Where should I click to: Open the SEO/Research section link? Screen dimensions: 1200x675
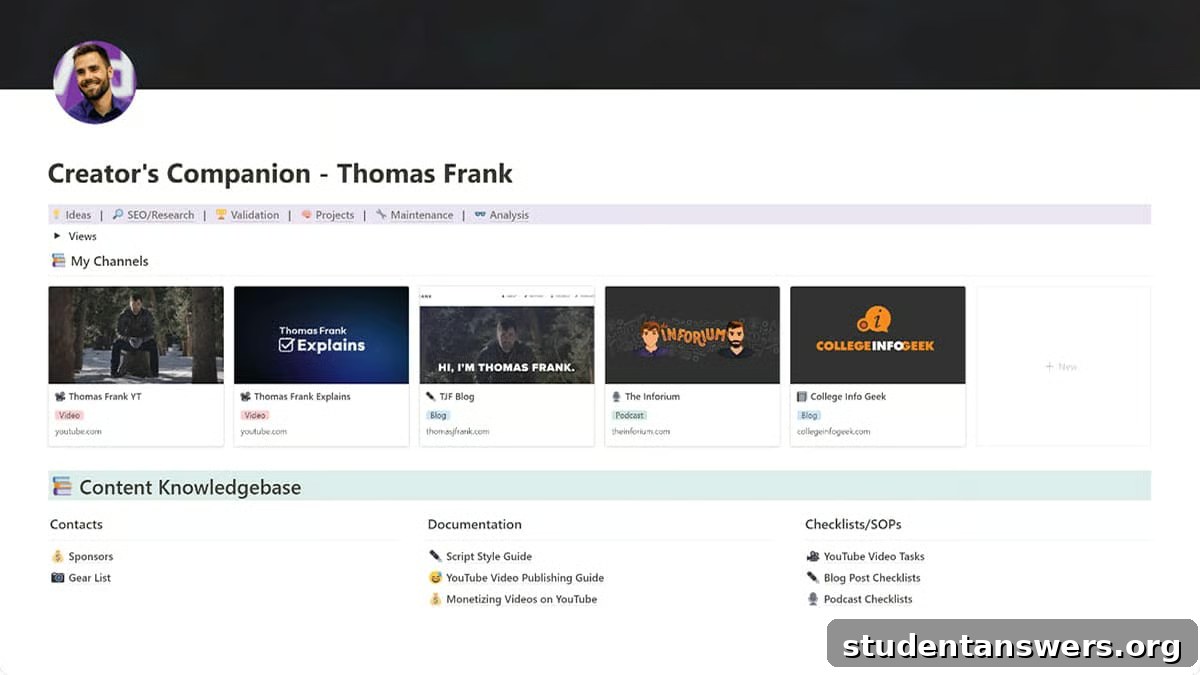pyautogui.click(x=161, y=215)
